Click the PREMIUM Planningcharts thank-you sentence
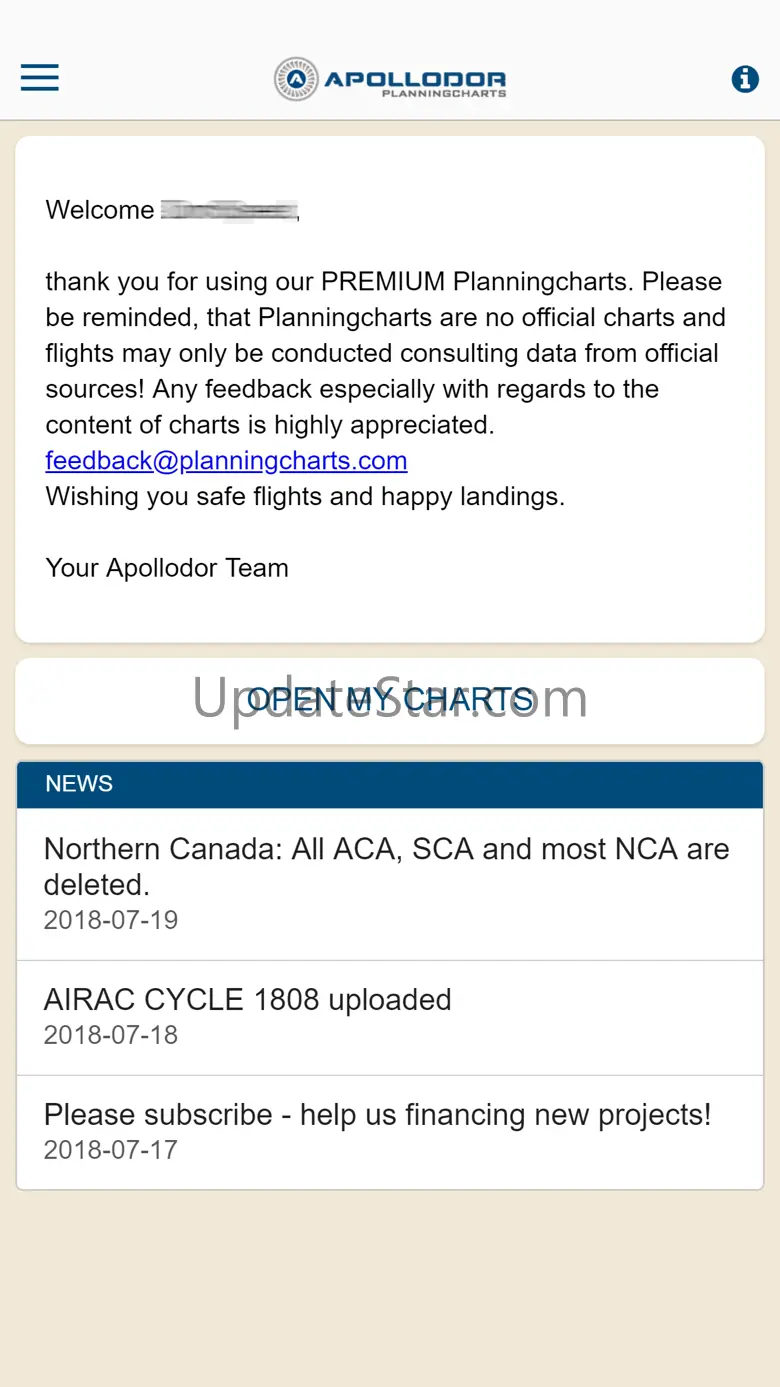Image resolution: width=780 pixels, height=1387 pixels. click(383, 282)
